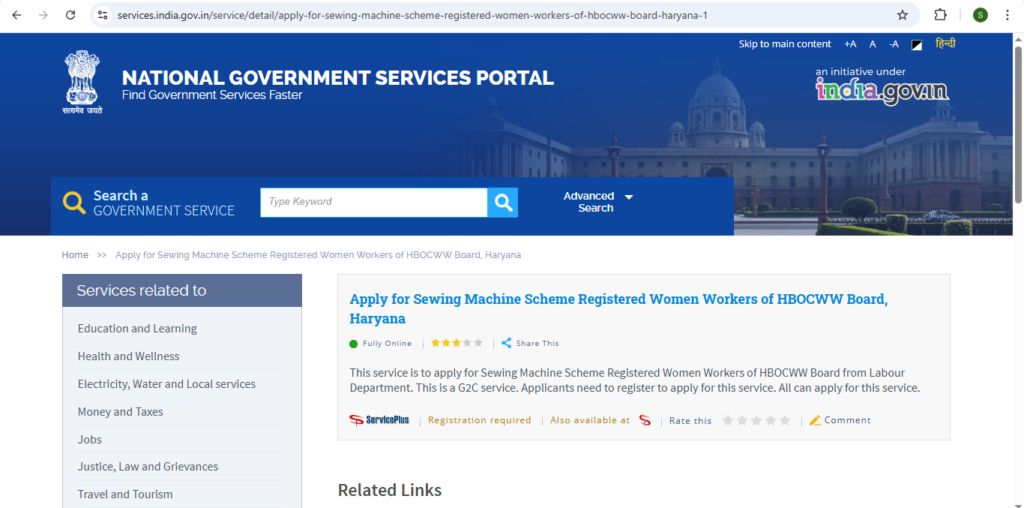Image resolution: width=1024 pixels, height=508 pixels.
Task: Increase font size with +A
Action: tap(850, 44)
